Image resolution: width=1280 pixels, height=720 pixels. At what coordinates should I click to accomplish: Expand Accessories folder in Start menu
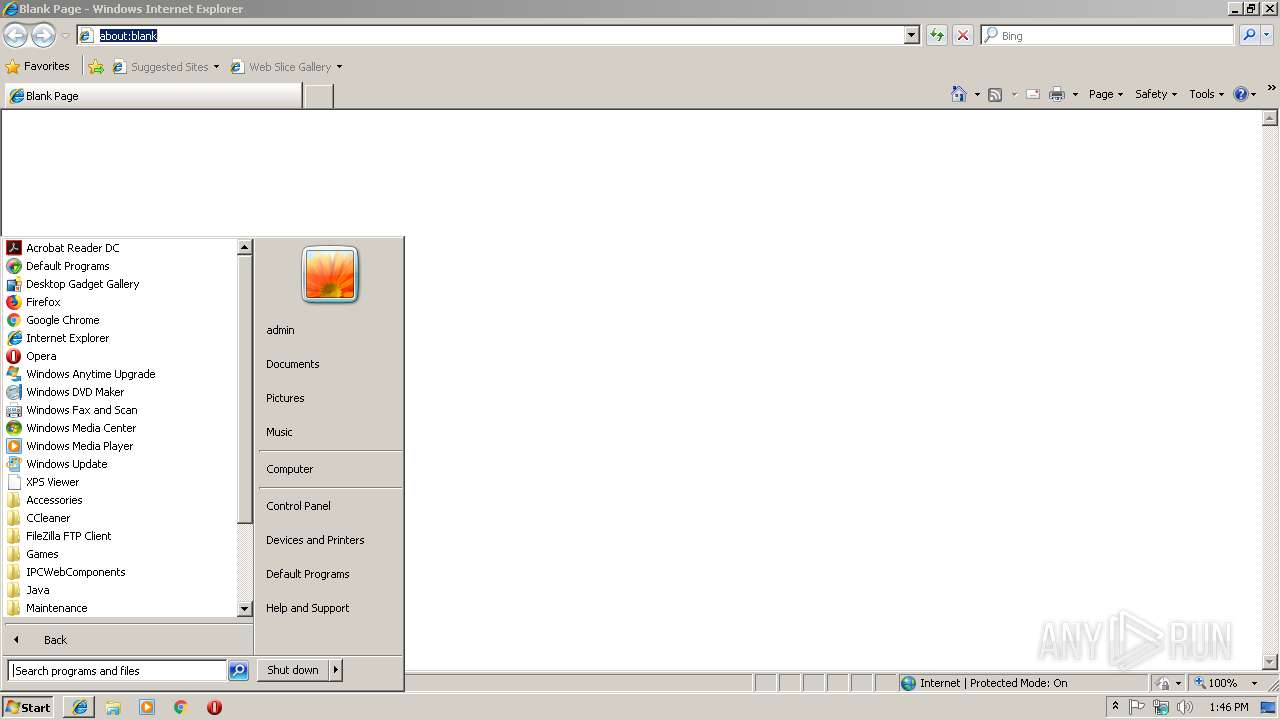tap(54, 500)
